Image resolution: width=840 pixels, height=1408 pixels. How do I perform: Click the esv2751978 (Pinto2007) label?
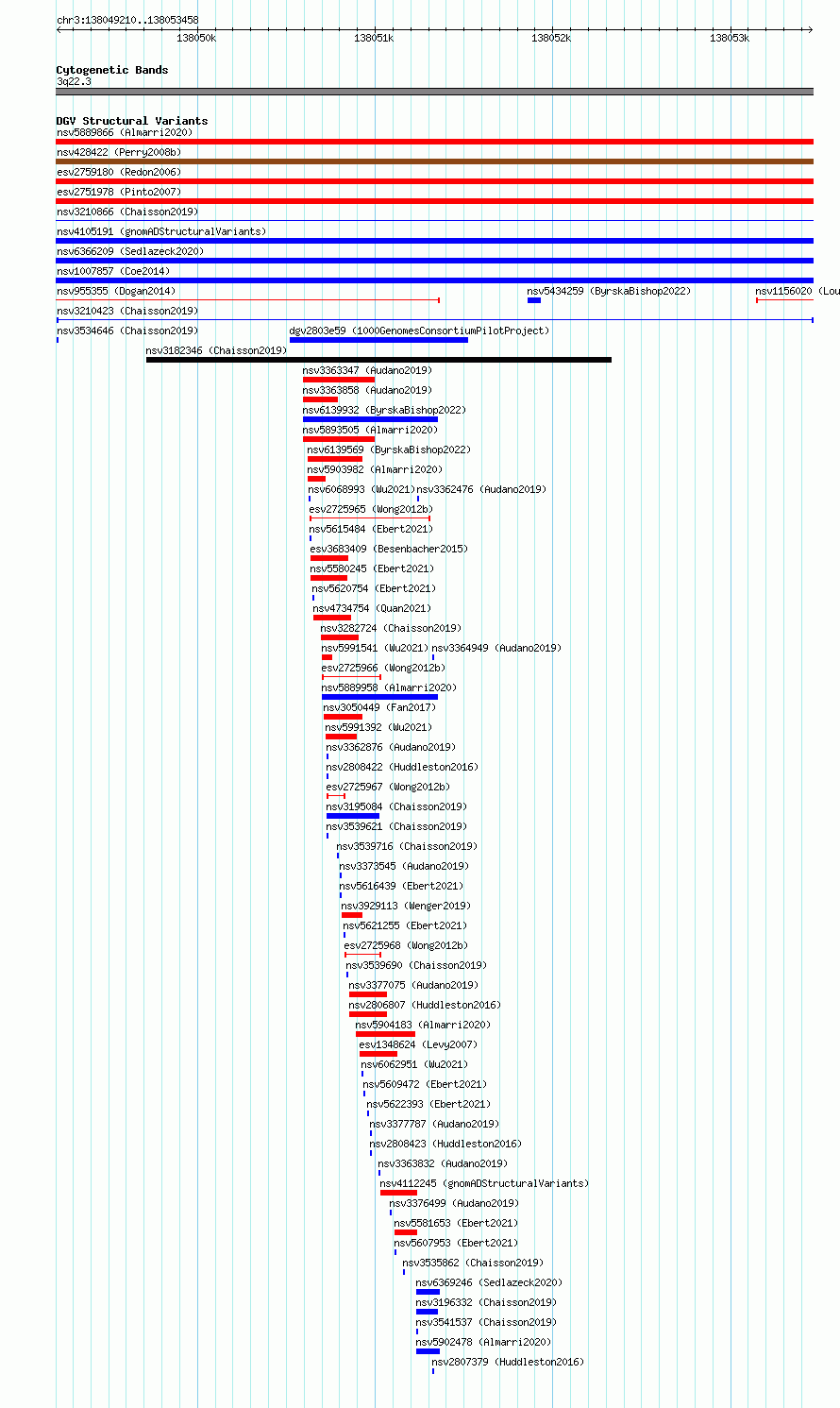119,192
